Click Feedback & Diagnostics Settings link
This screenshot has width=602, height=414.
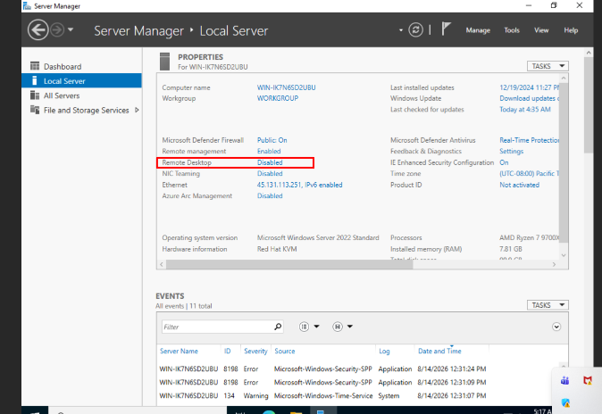pos(511,151)
